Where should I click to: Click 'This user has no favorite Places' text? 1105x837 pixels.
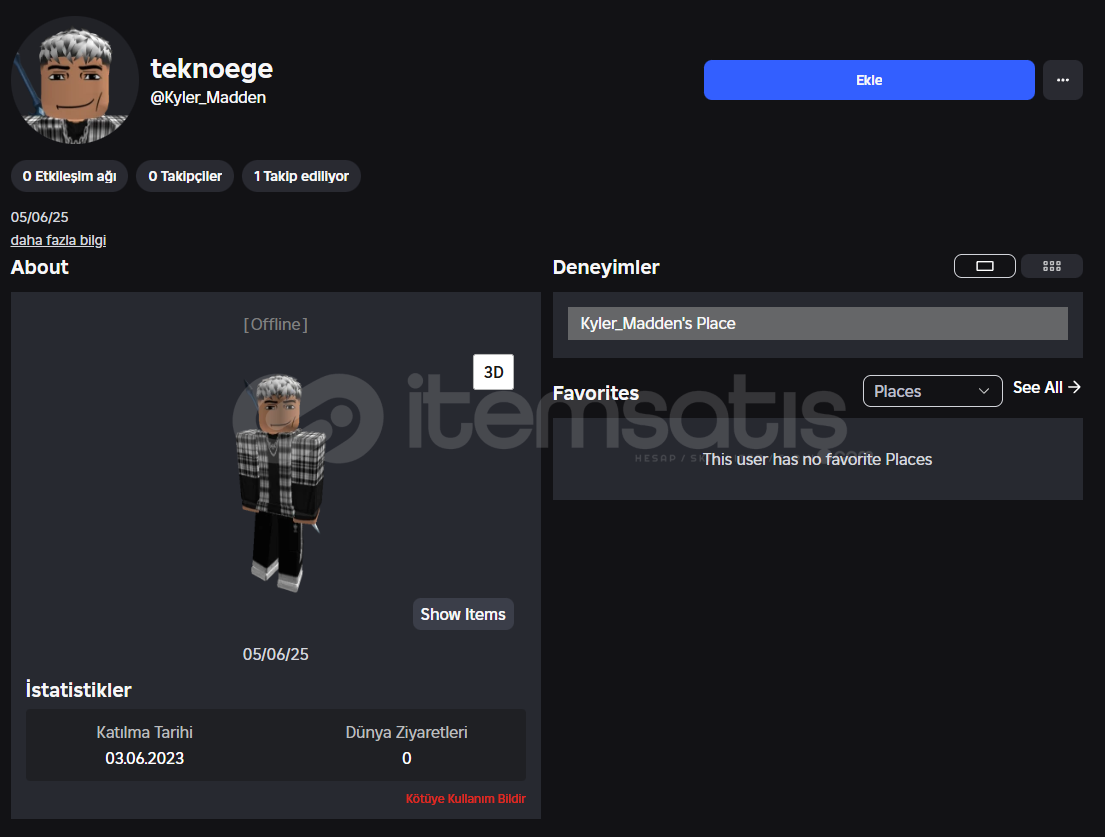tap(817, 459)
